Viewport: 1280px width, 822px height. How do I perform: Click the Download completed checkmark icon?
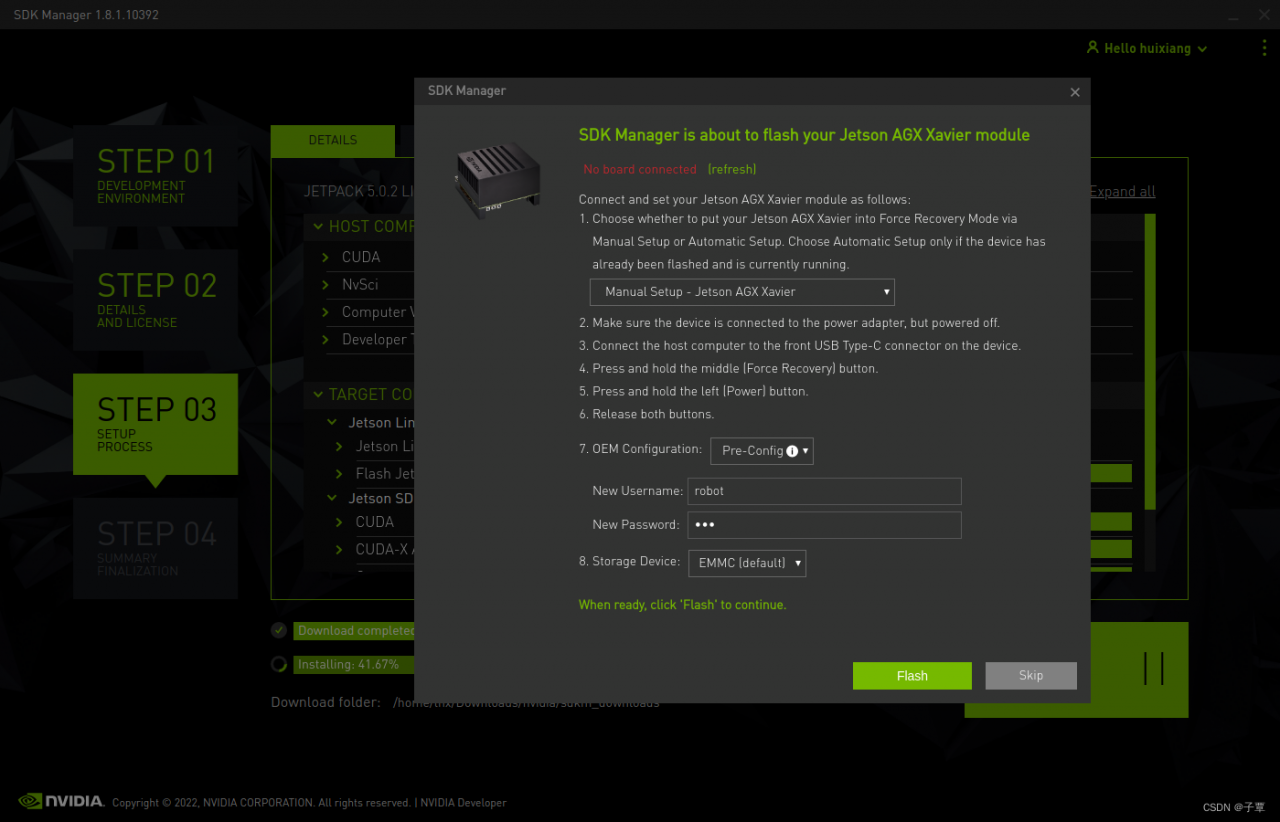click(x=279, y=630)
